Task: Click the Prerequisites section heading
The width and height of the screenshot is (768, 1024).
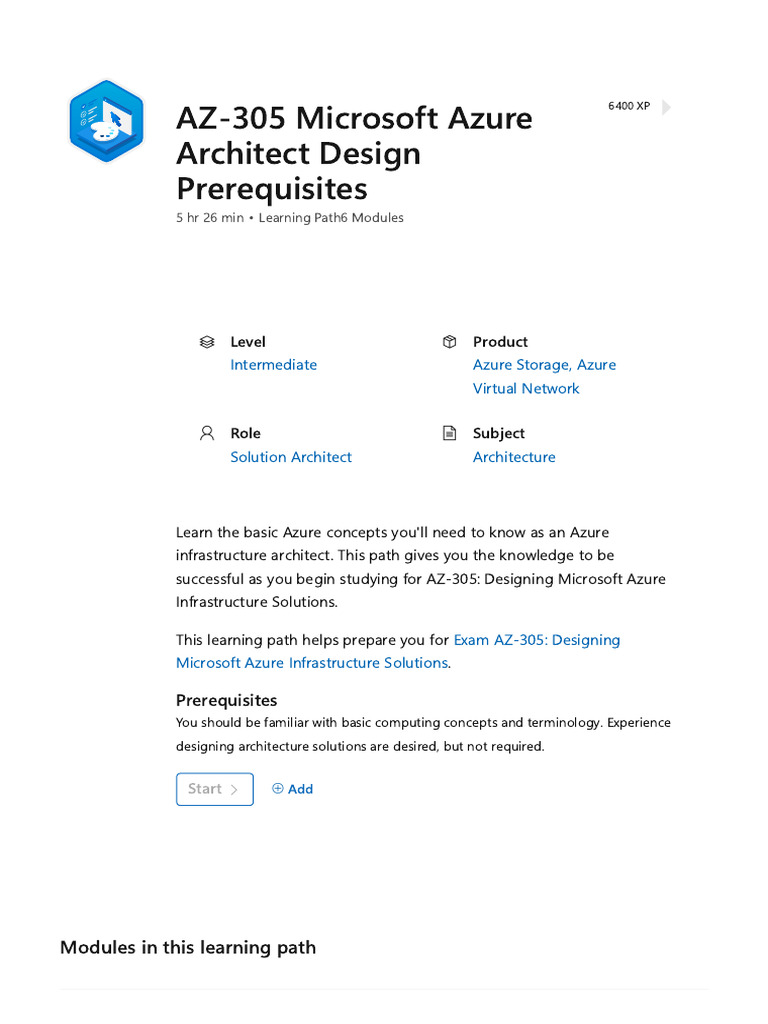Action: tap(226, 700)
